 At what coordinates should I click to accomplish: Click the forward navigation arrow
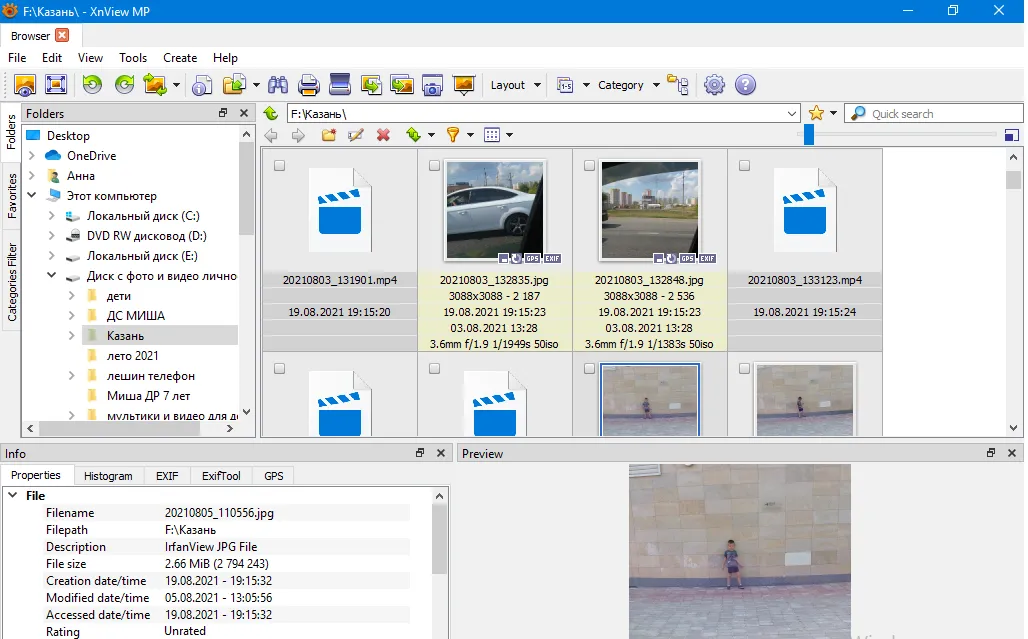click(x=298, y=135)
